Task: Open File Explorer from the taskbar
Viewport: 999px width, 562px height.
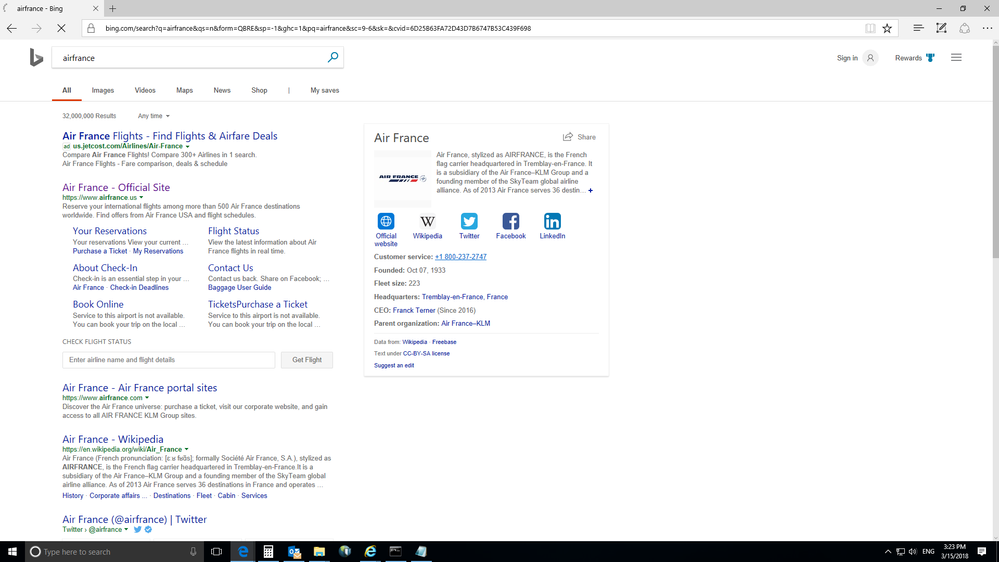Action: tap(319, 551)
